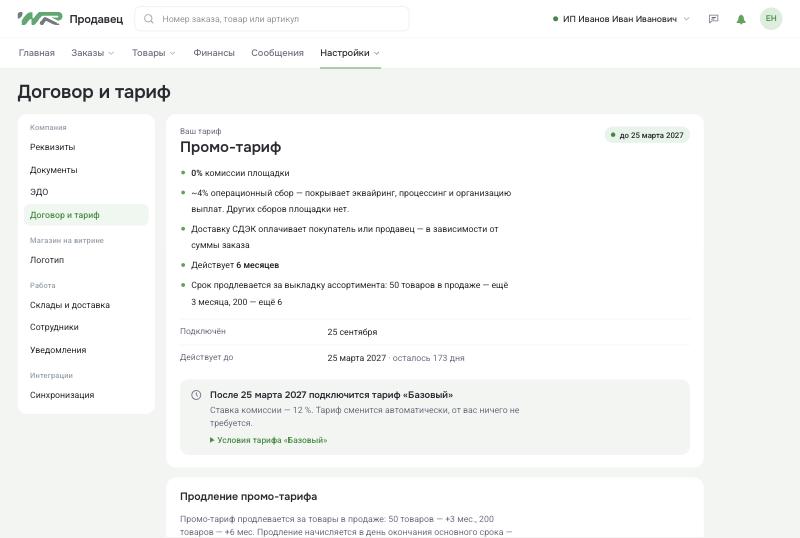The image size is (800, 538).
Task: Open Документы in the sidebar
Action: 86,170
